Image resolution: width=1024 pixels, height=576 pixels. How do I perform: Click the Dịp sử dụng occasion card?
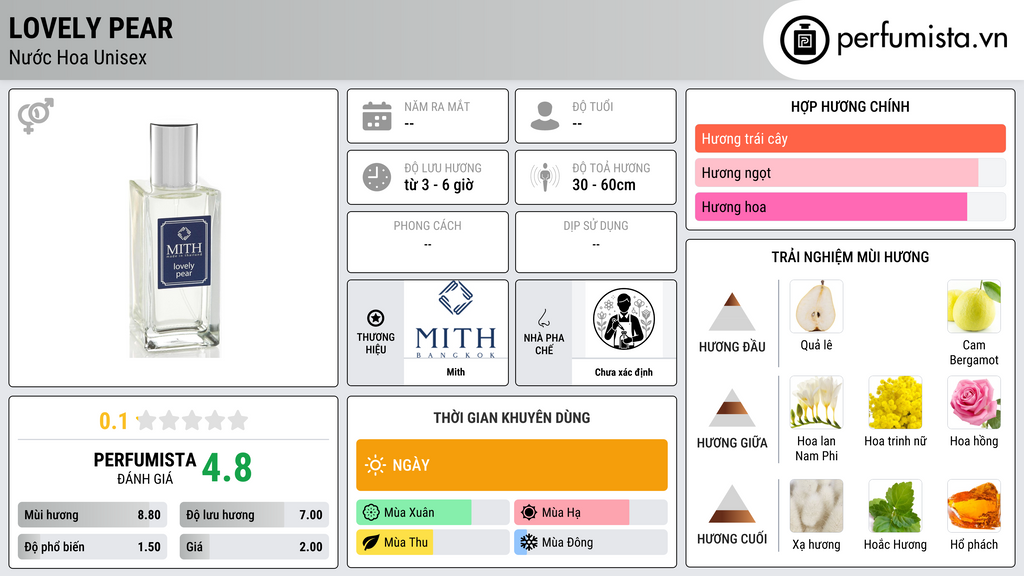596,242
